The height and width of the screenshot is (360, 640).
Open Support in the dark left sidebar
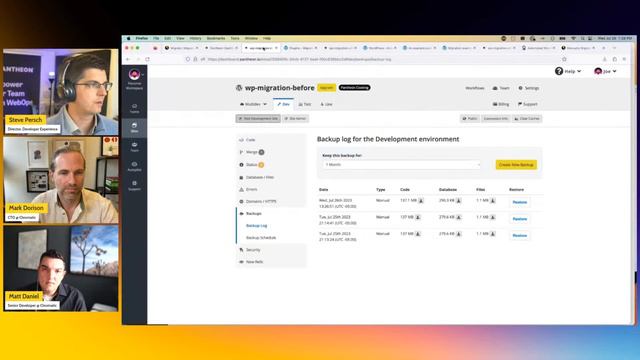[134, 185]
